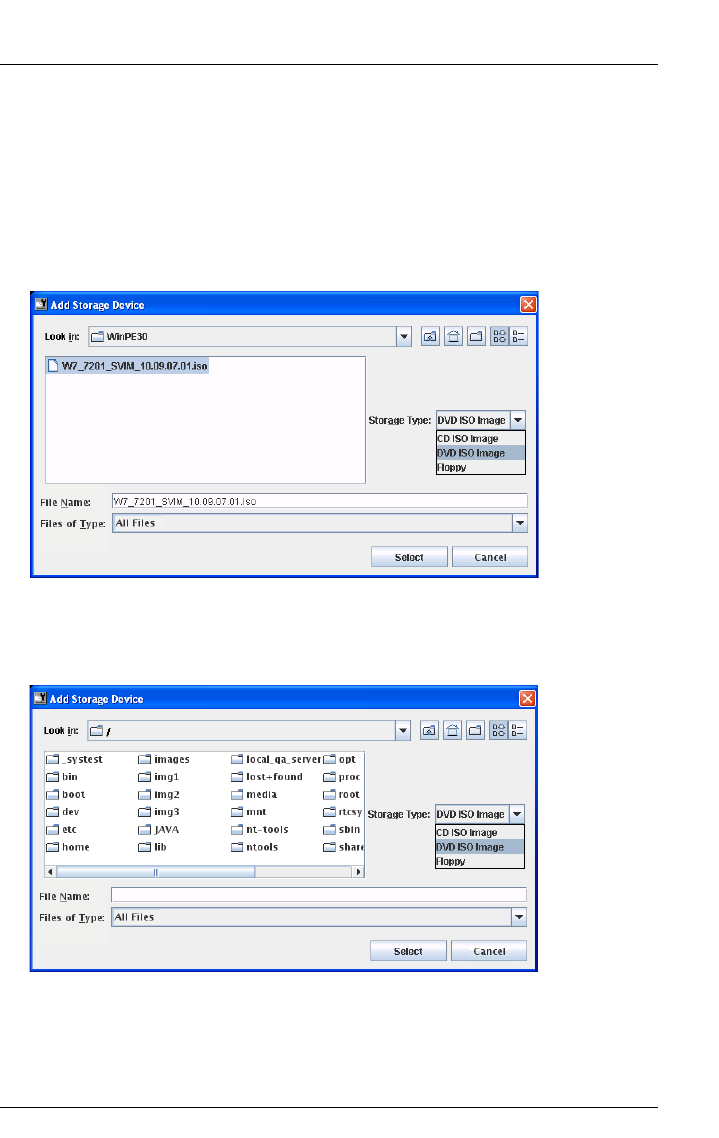Select _systest folder
The width and height of the screenshot is (719, 1138).
pos(75,760)
